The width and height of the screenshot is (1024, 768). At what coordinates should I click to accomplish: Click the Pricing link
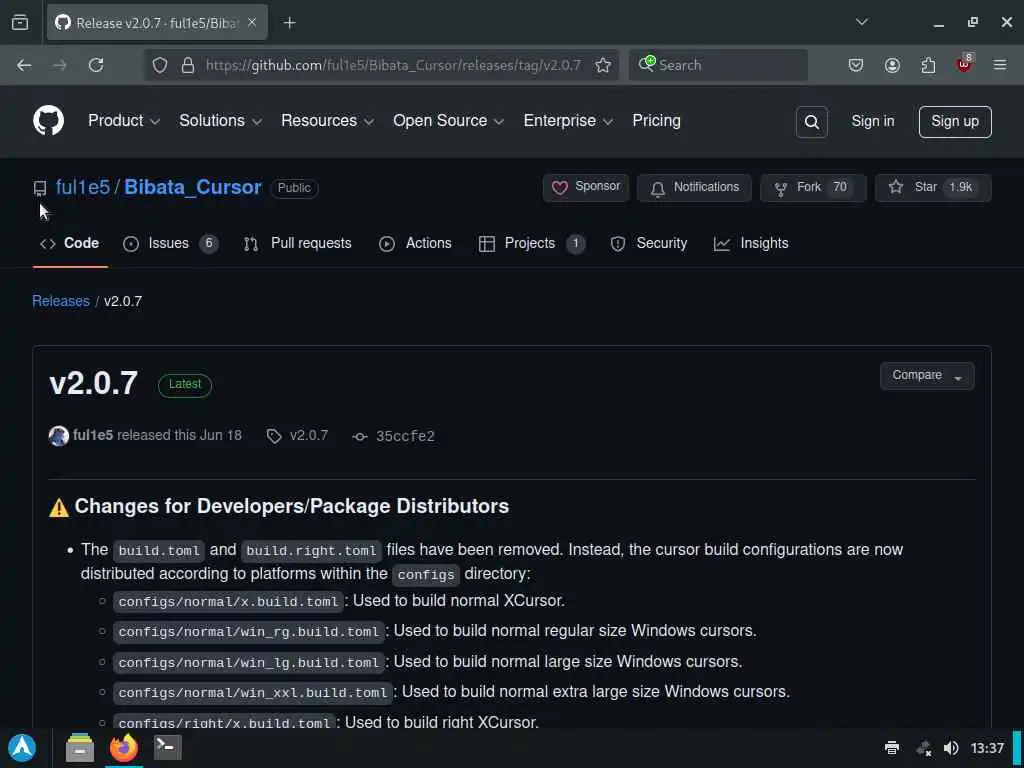point(656,121)
